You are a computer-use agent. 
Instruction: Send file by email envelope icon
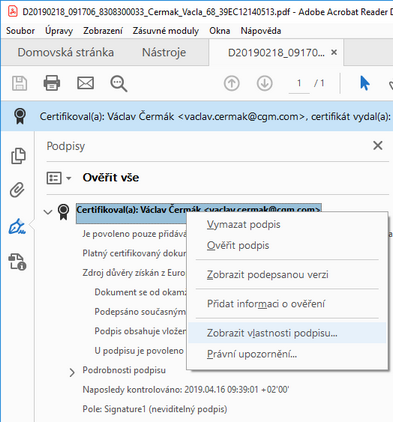tap(85, 83)
